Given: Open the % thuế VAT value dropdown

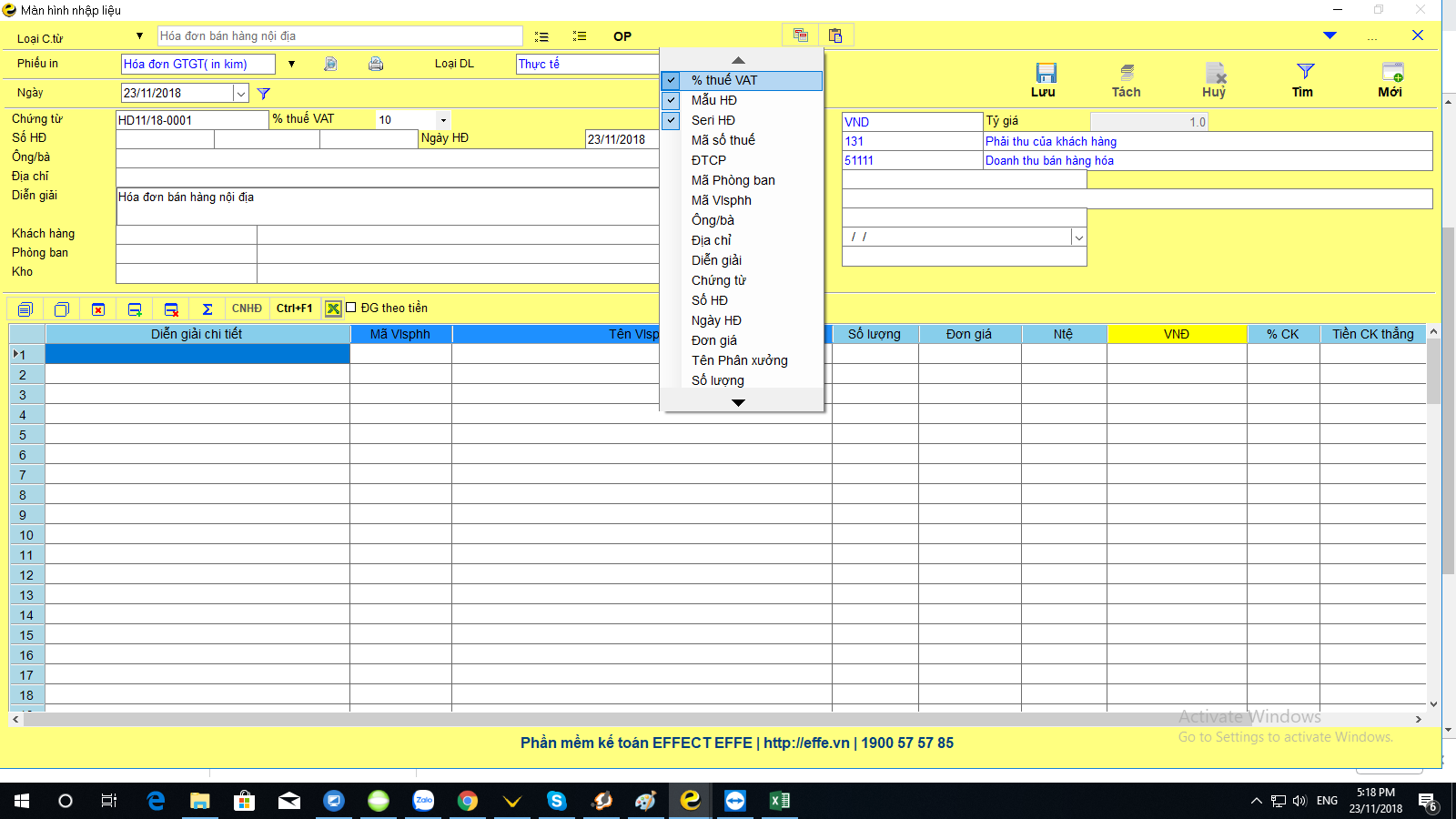Looking at the screenshot, I should 443,120.
